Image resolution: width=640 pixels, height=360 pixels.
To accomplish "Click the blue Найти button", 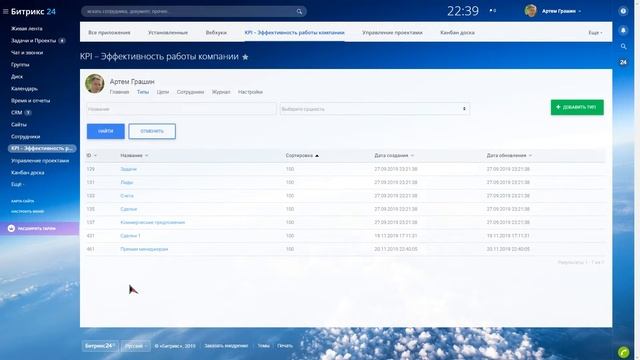I will pos(106,131).
